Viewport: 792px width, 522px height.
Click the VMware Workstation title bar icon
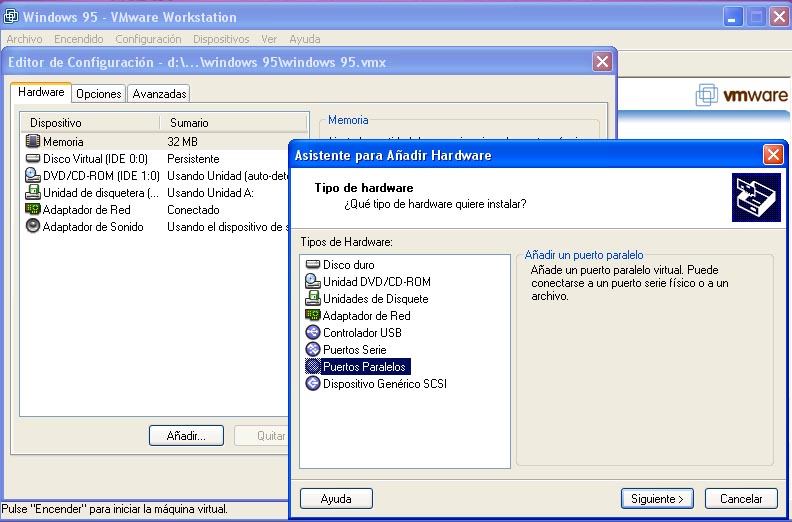pos(11,17)
